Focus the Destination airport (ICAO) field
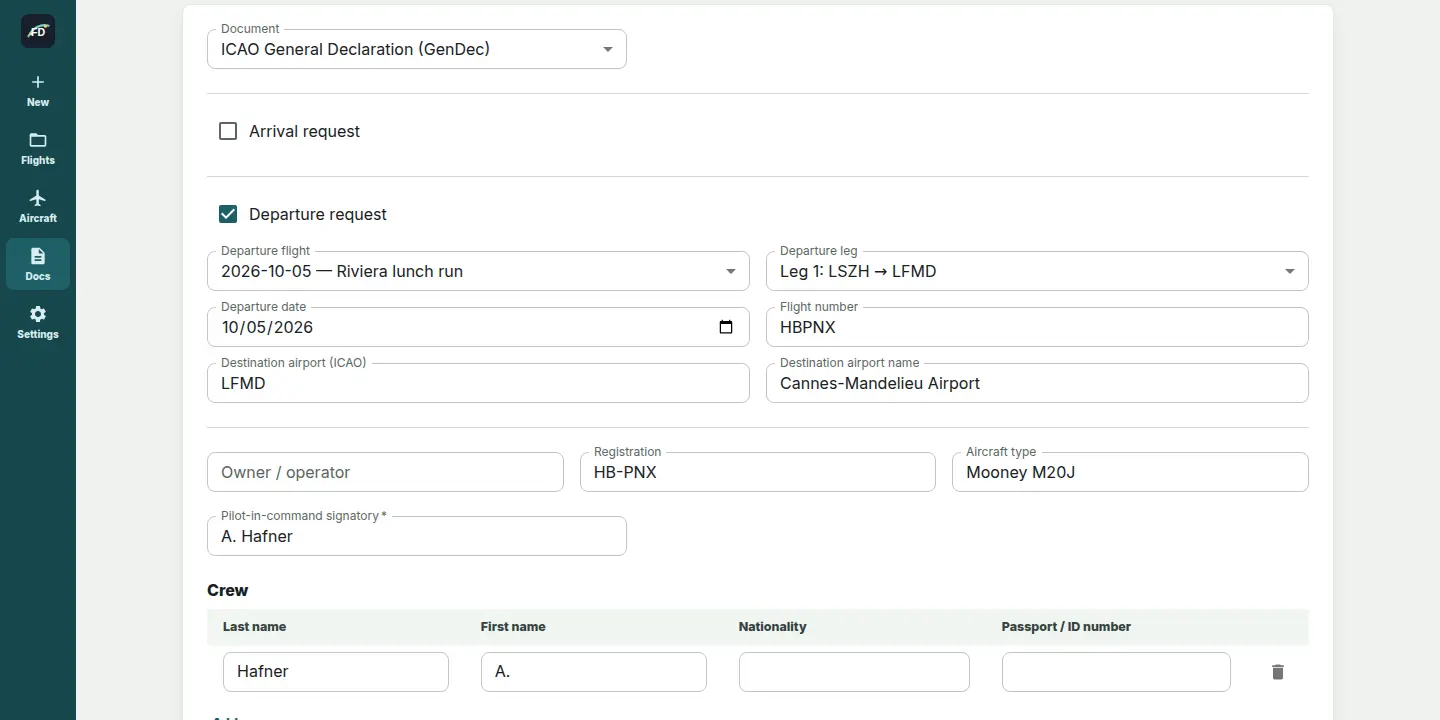 (x=478, y=383)
